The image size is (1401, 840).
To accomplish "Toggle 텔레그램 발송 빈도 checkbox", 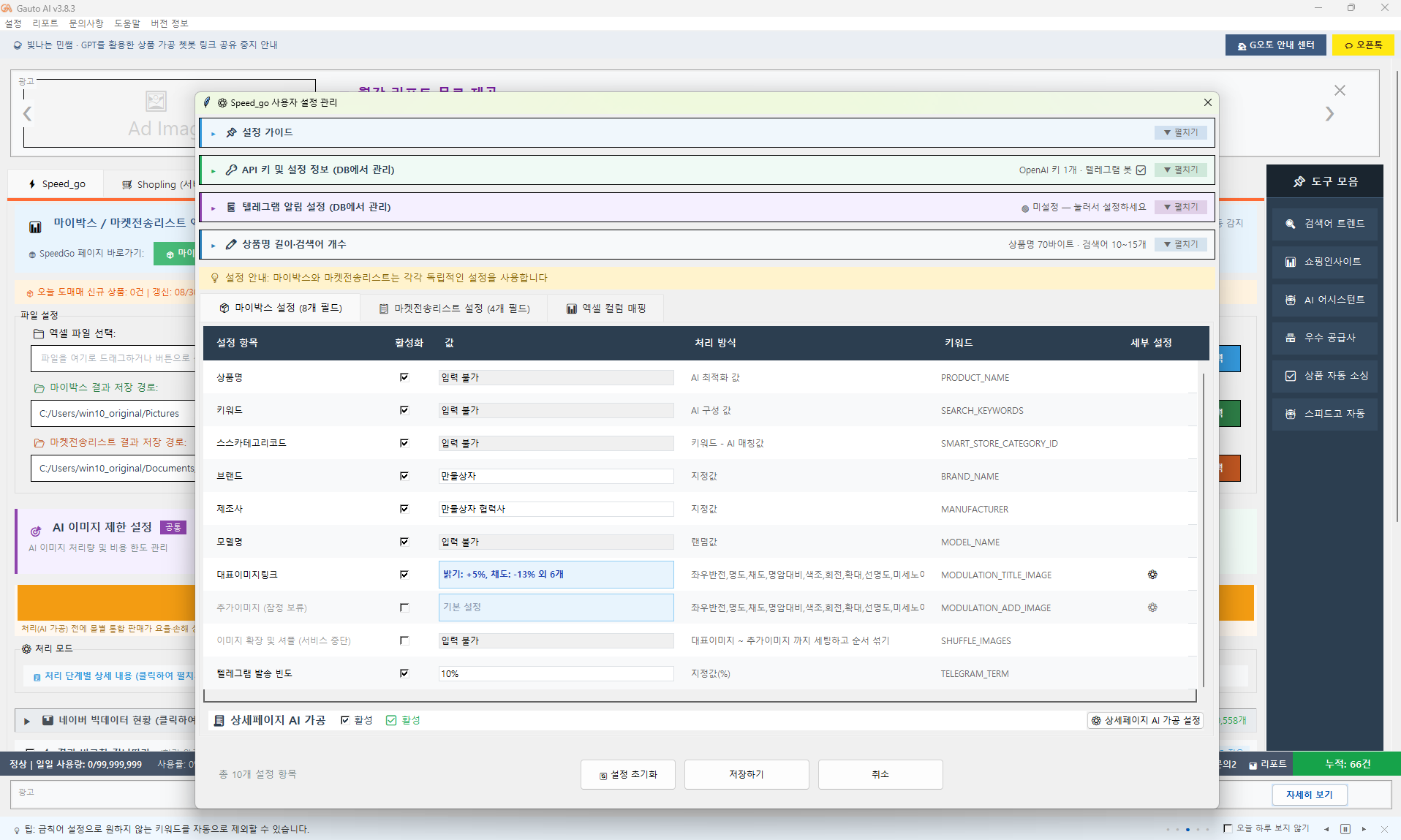I will point(404,673).
